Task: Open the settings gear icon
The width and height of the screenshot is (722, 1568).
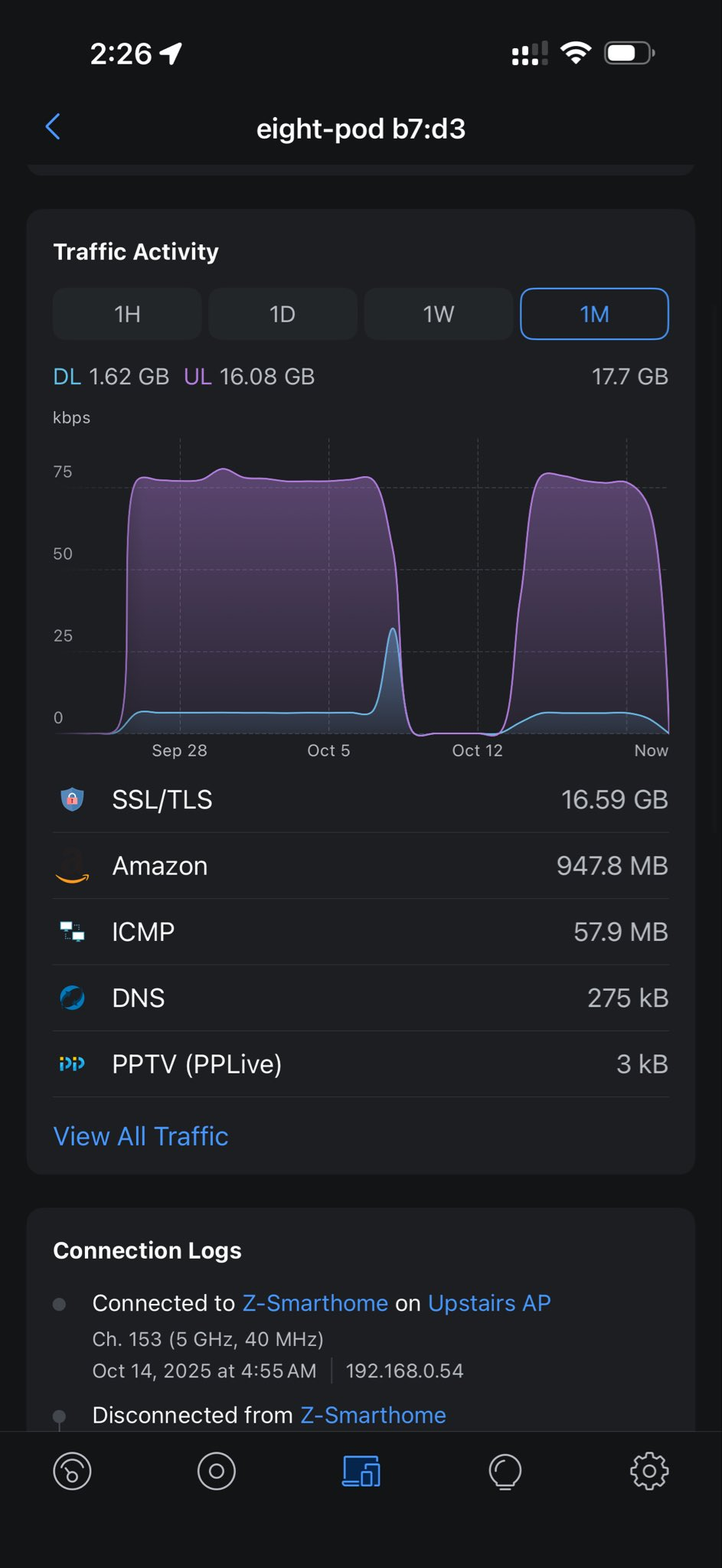Action: pos(648,1471)
